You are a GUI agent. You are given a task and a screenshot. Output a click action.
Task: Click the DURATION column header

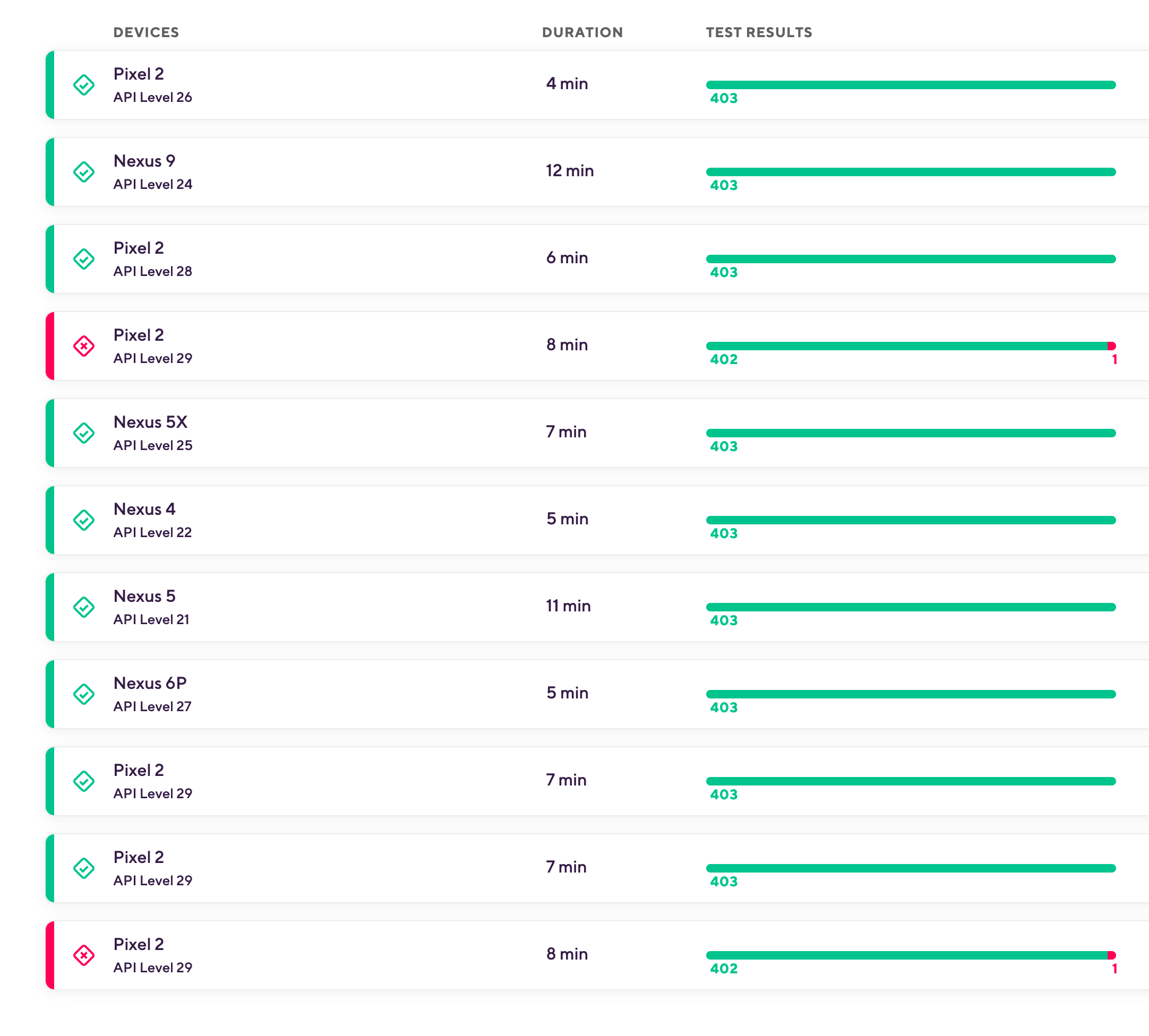[x=582, y=32]
